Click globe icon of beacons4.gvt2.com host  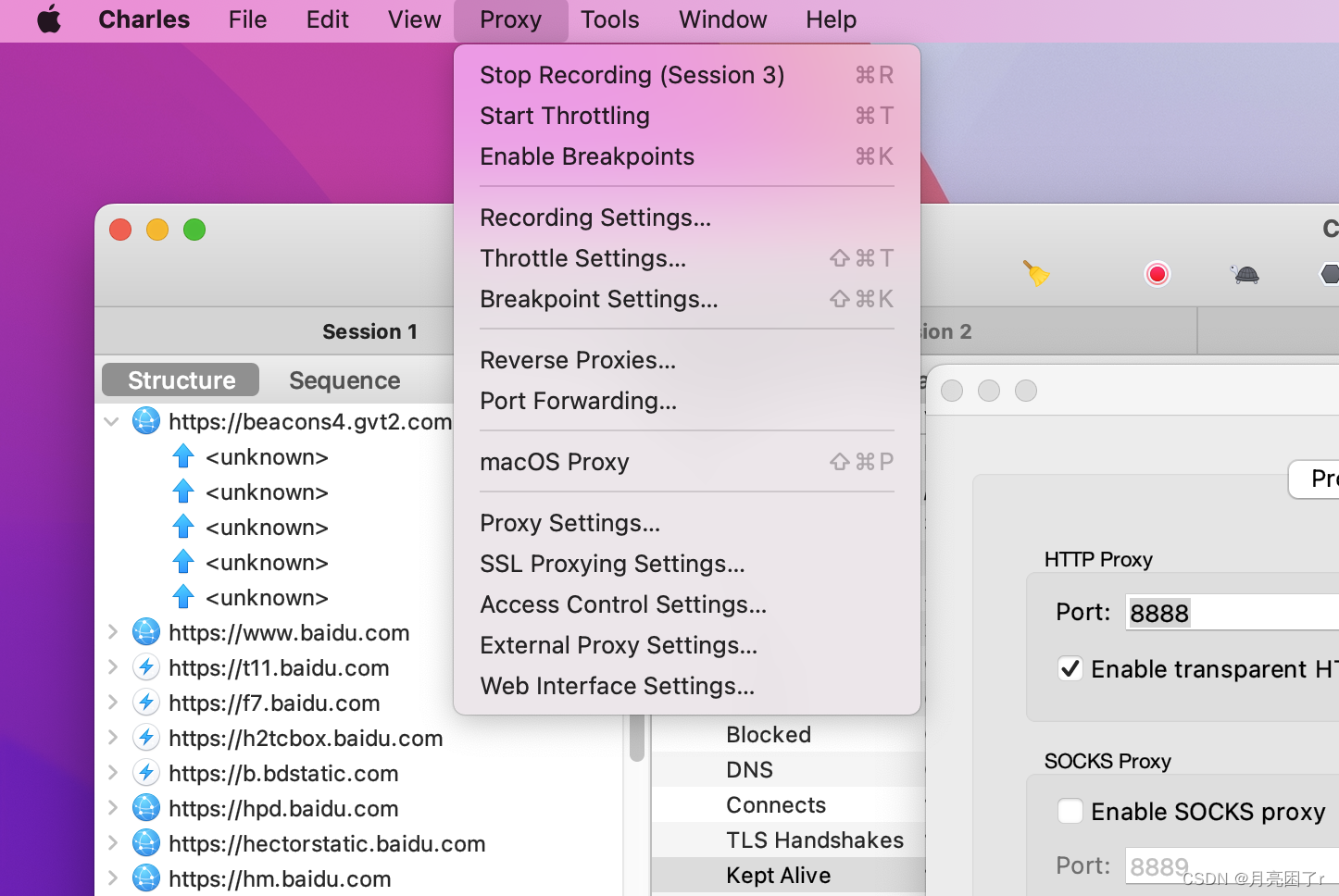click(x=146, y=421)
